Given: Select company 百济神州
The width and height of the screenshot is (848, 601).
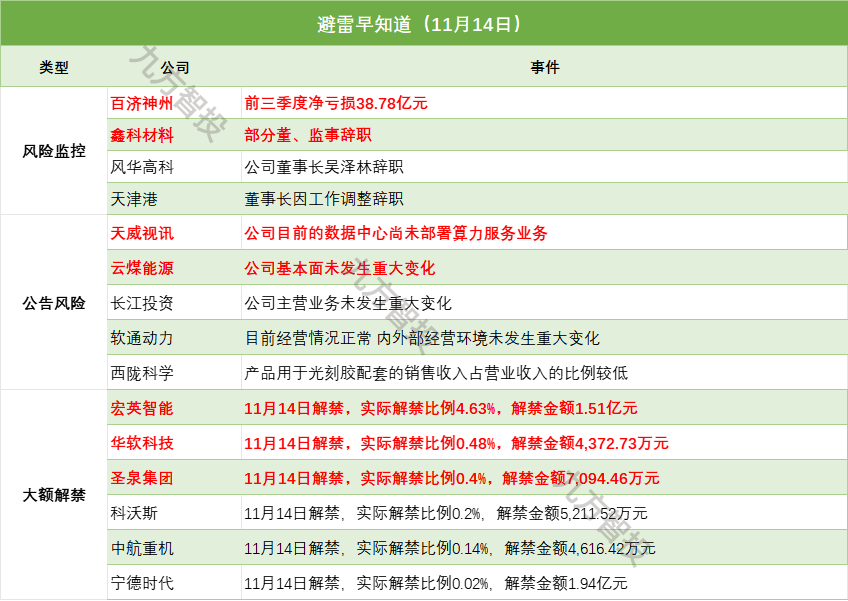Looking at the screenshot, I should (x=142, y=103).
